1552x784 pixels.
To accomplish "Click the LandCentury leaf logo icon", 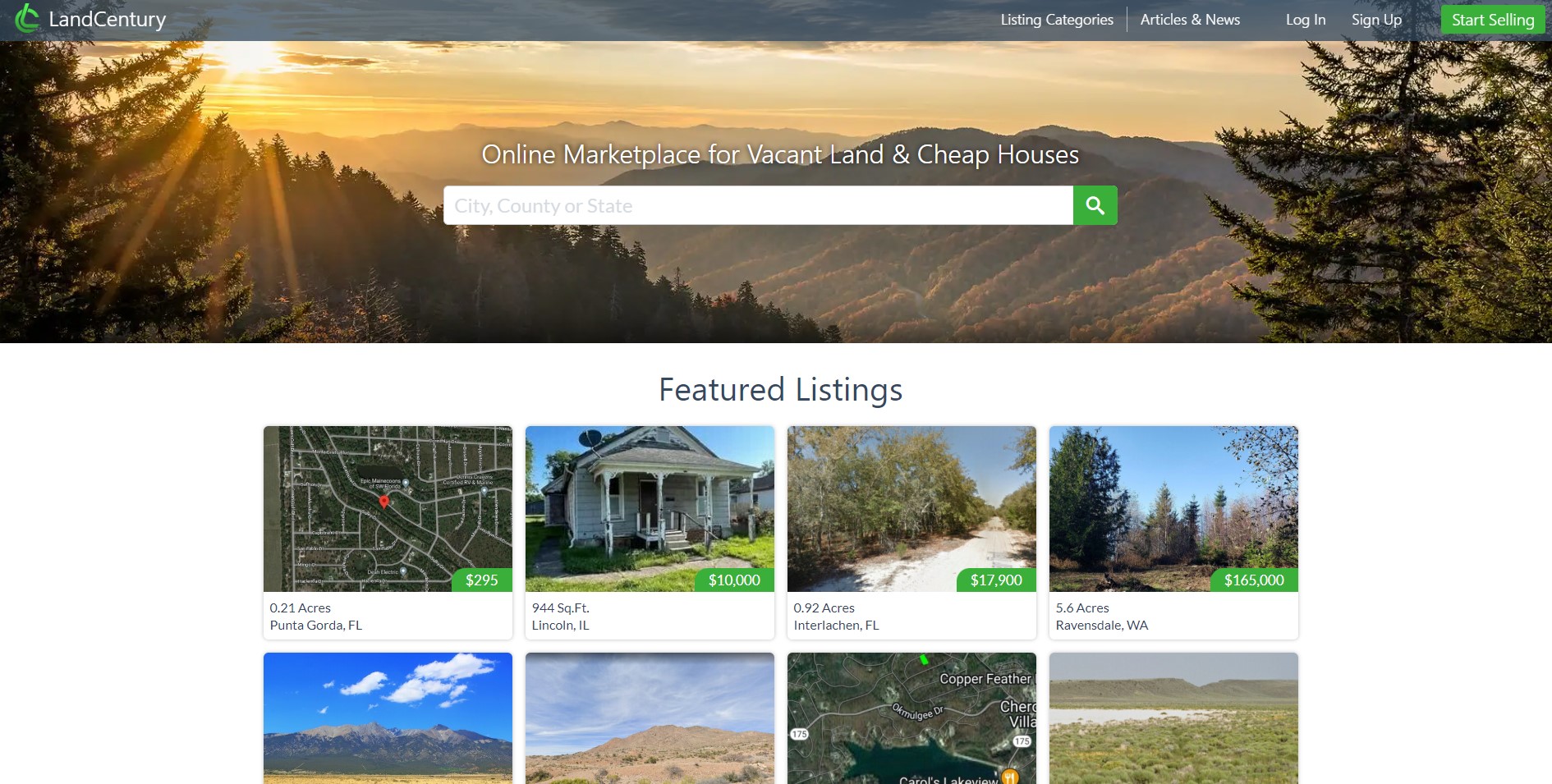I will pos(27,19).
